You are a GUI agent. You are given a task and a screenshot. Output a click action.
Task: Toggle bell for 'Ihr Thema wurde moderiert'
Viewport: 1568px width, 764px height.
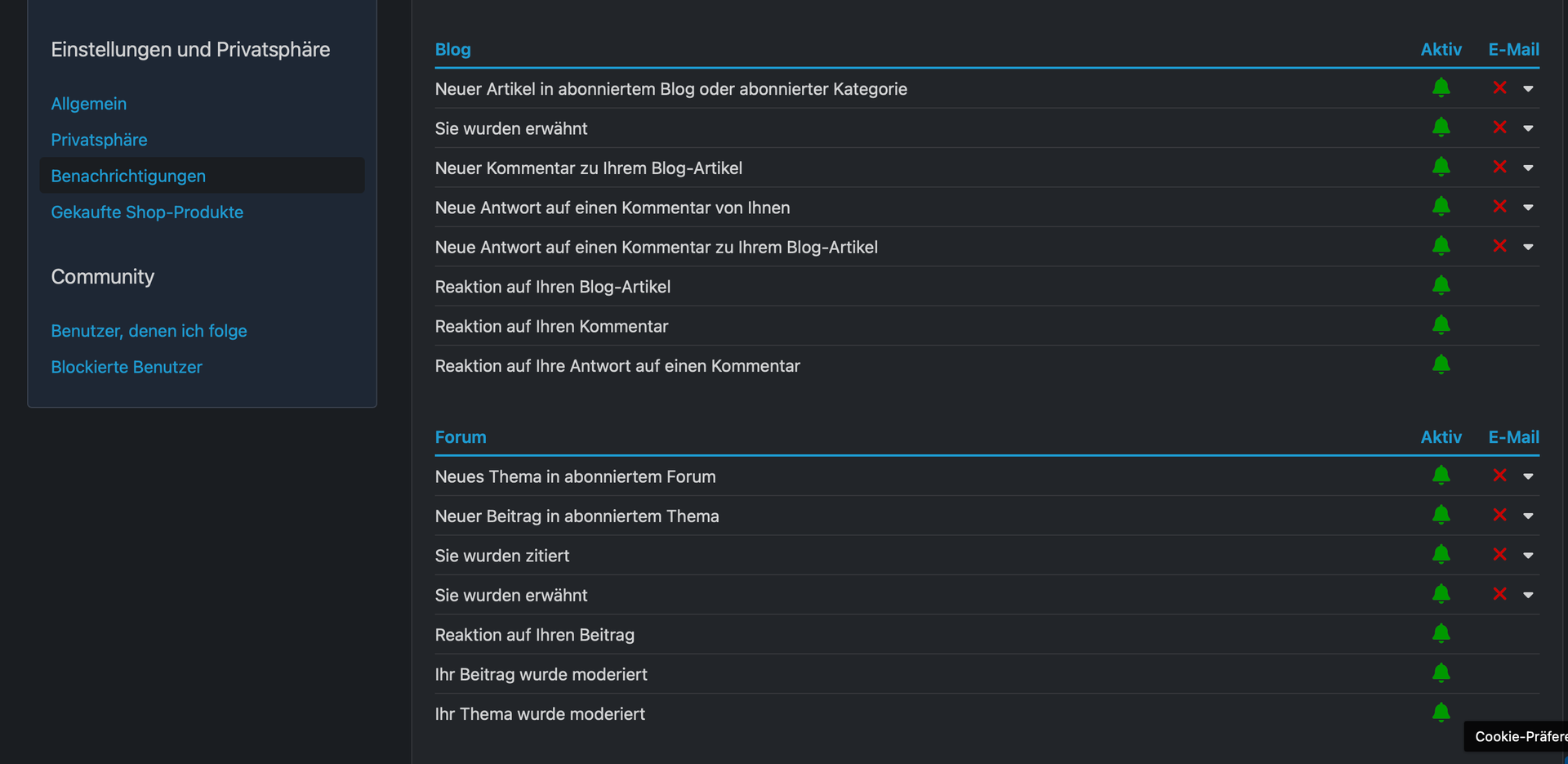point(1441,713)
